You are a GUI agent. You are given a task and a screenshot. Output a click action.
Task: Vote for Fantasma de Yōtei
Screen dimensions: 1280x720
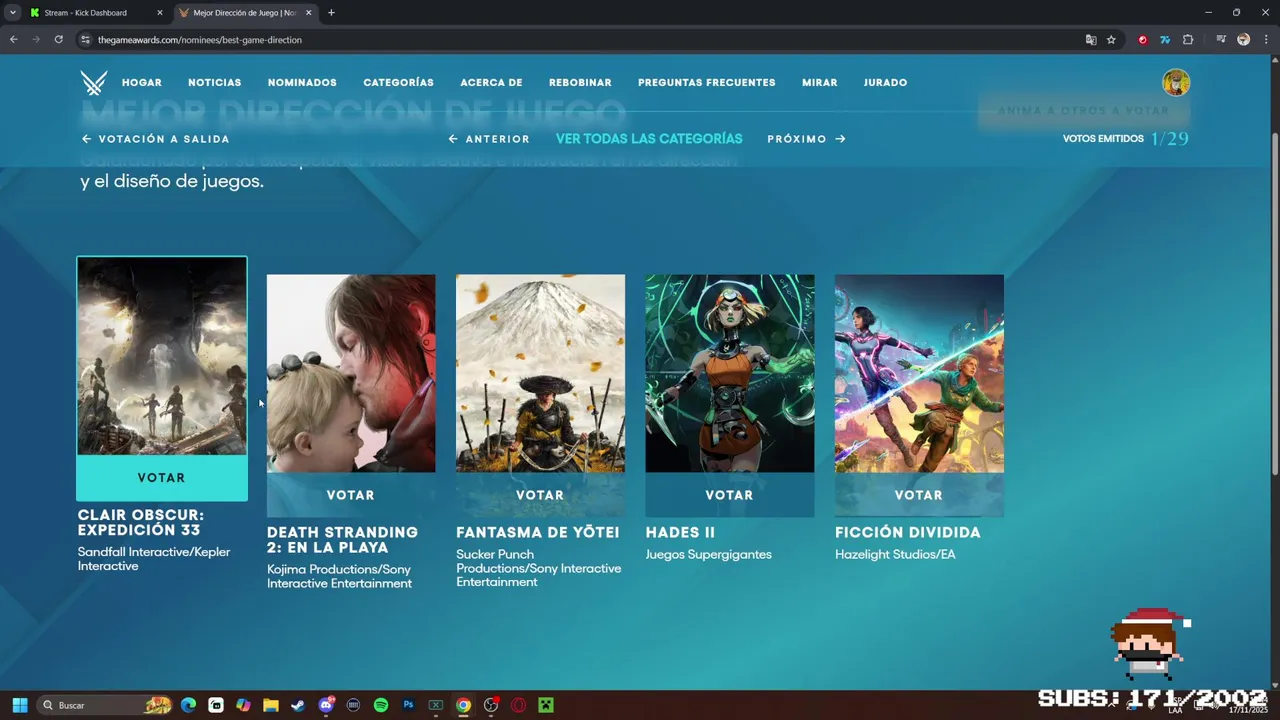(540, 495)
